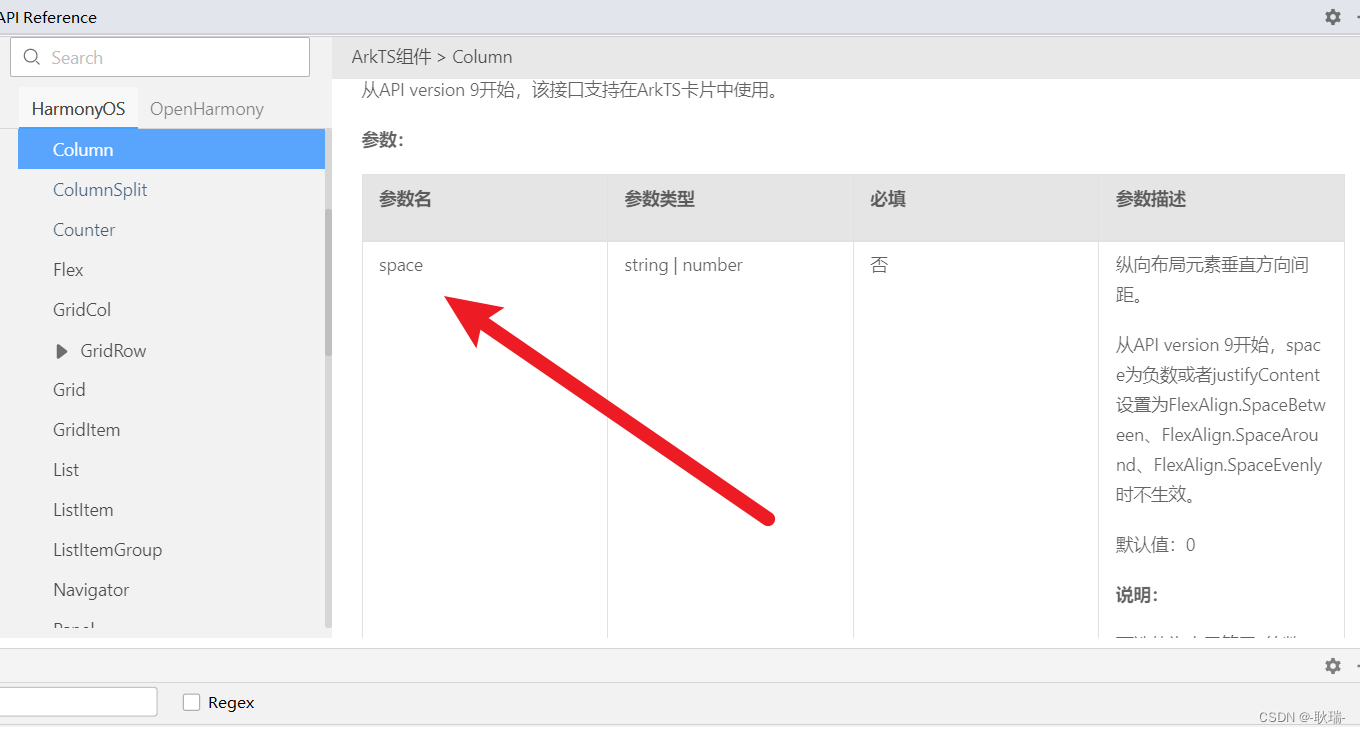Click the space parameter name cell
The height and width of the screenshot is (734, 1360).
pos(401,265)
